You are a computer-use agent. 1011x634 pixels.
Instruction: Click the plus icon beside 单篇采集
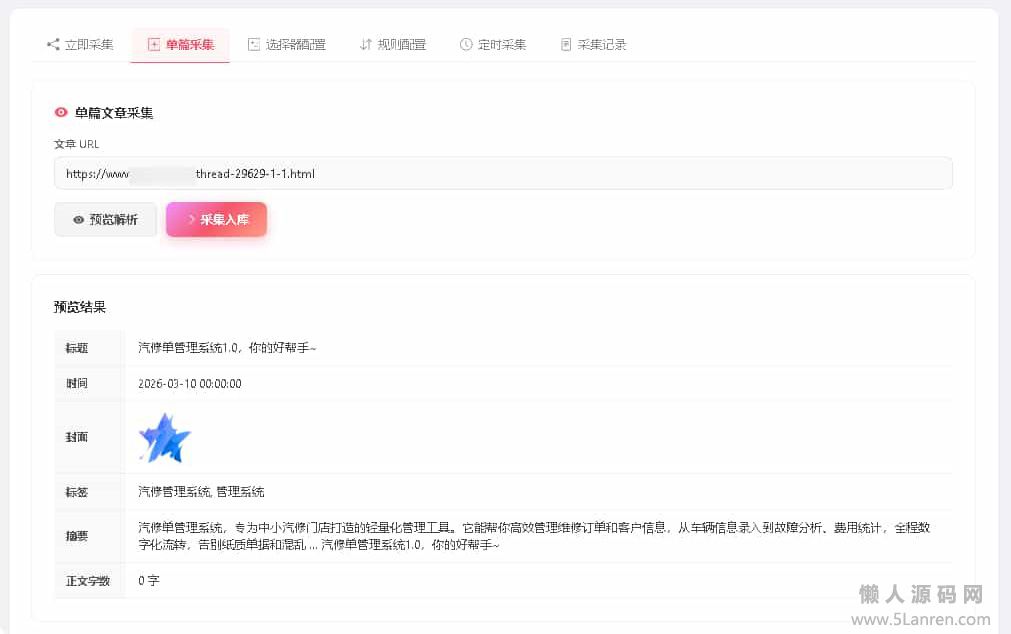[x=153, y=45]
